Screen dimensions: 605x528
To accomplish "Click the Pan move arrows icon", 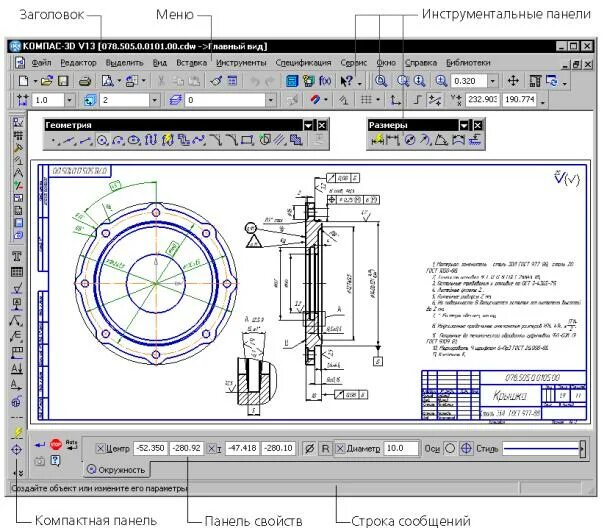I will (x=513, y=81).
